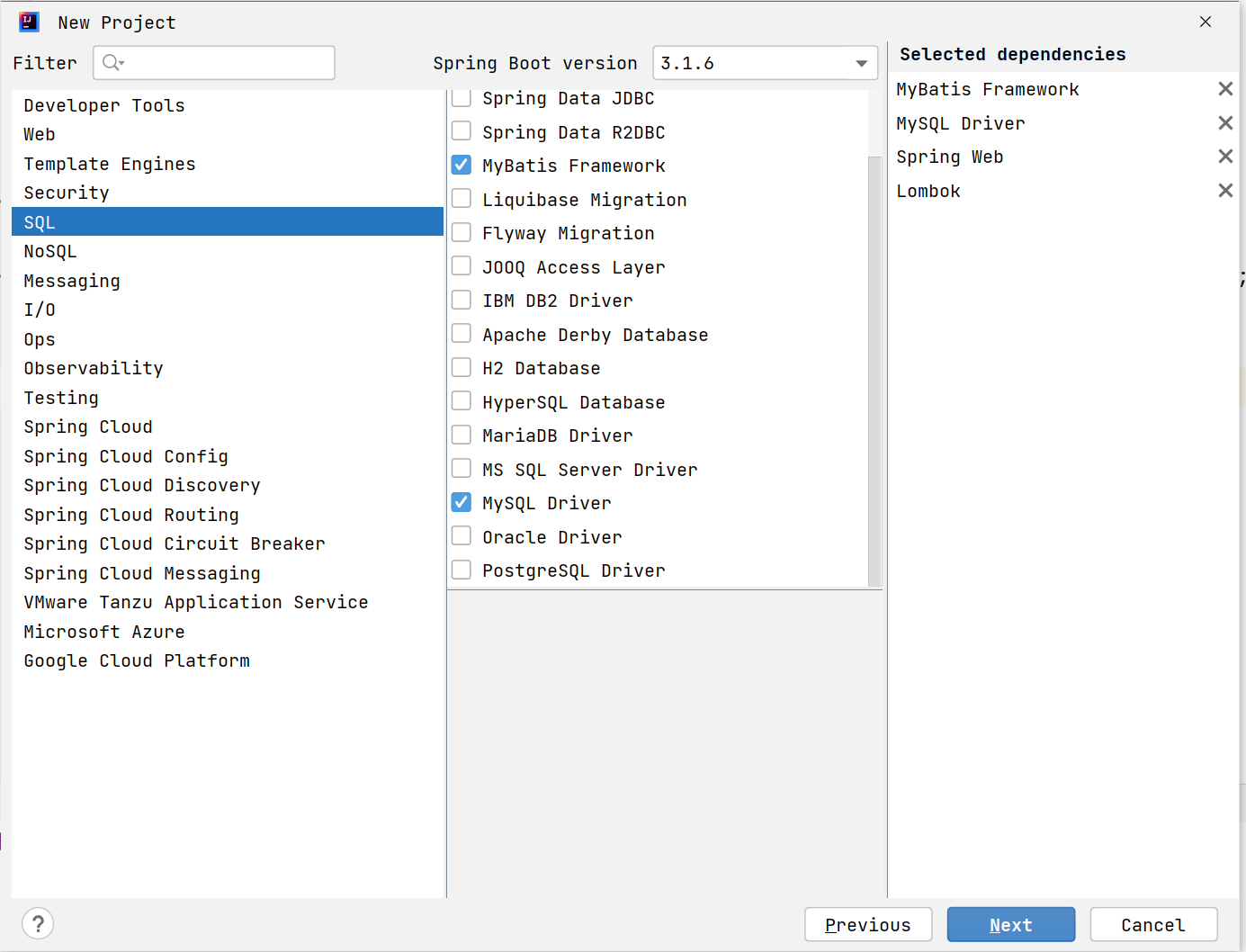Screen dimensions: 1246x952
Task: Click the filter search magnifier icon
Action: pyautogui.click(x=112, y=63)
